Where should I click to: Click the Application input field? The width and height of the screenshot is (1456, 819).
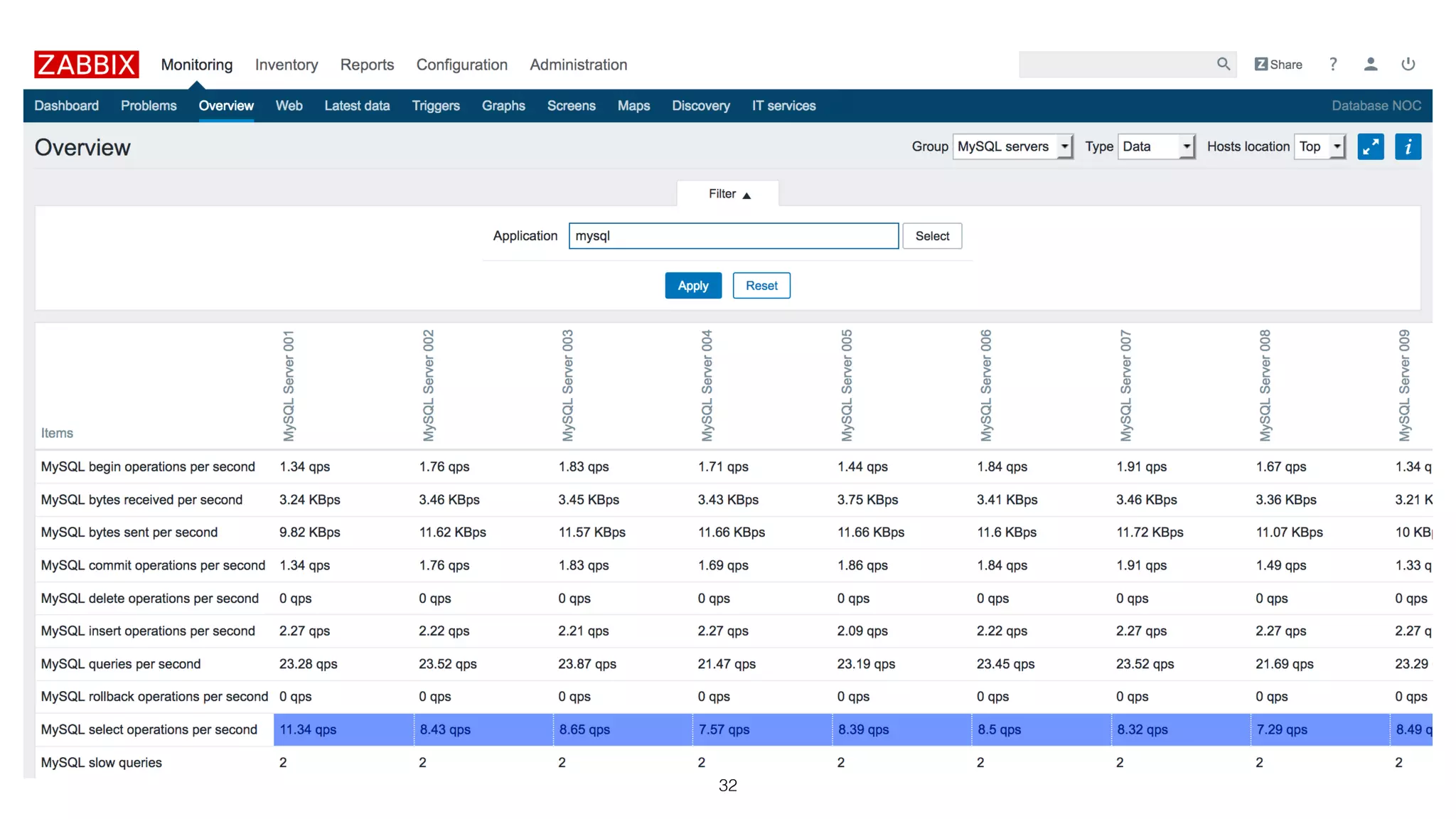coord(733,236)
